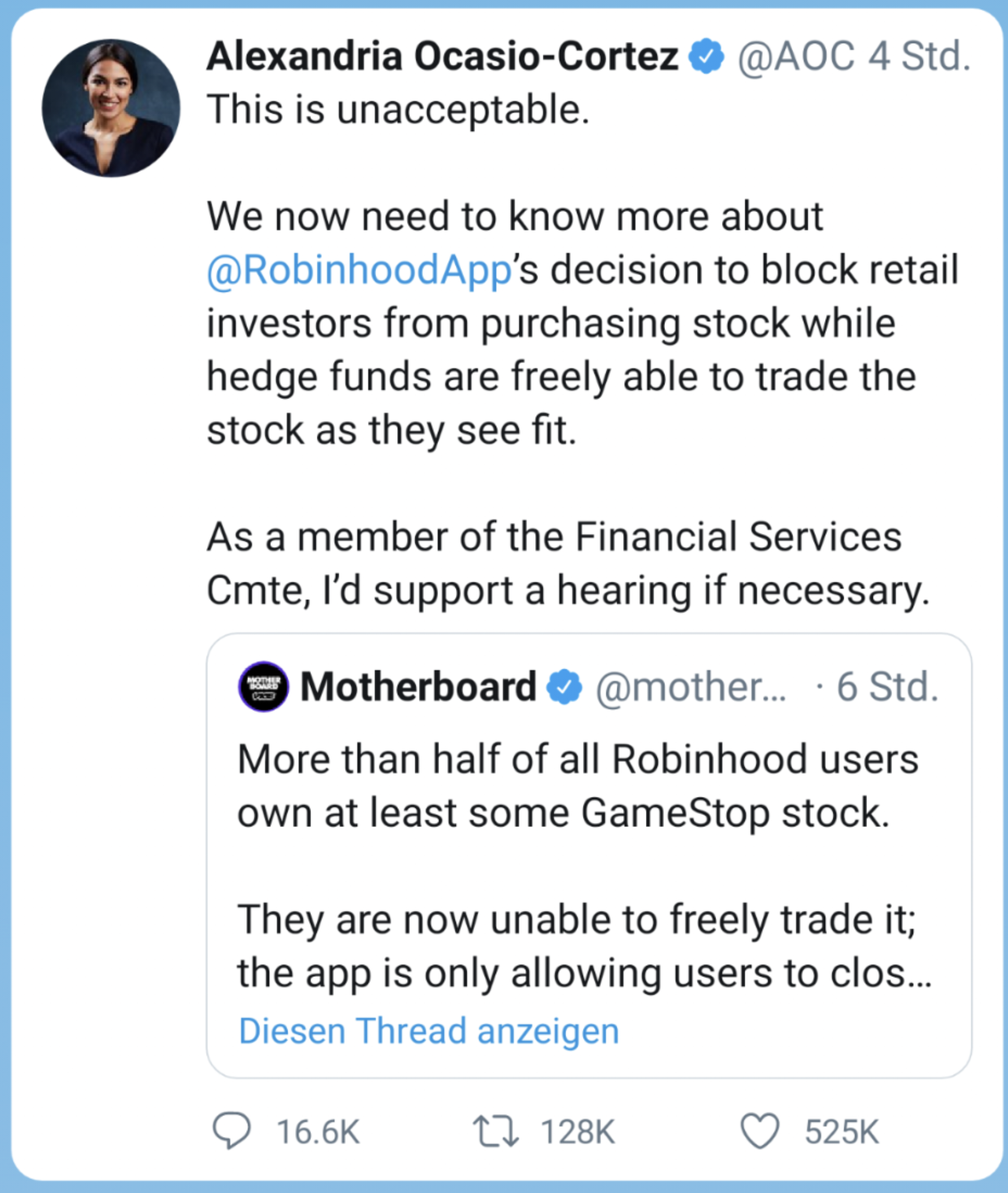The width and height of the screenshot is (1008, 1193).
Task: Click the 'This is unacceptable.' tweet text
Action: pyautogui.click(x=398, y=110)
